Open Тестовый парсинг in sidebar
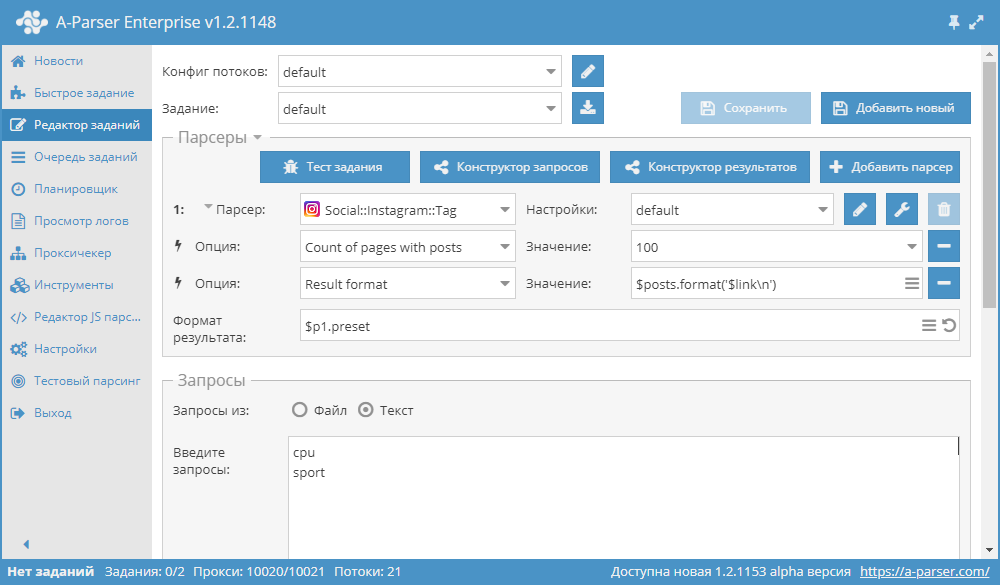Viewport: 1000px width, 585px height. pos(77,380)
